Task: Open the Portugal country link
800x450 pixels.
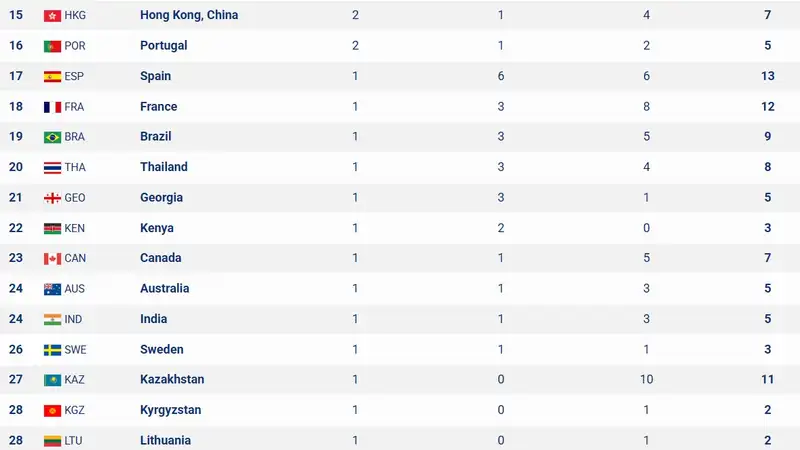Action: tap(163, 45)
